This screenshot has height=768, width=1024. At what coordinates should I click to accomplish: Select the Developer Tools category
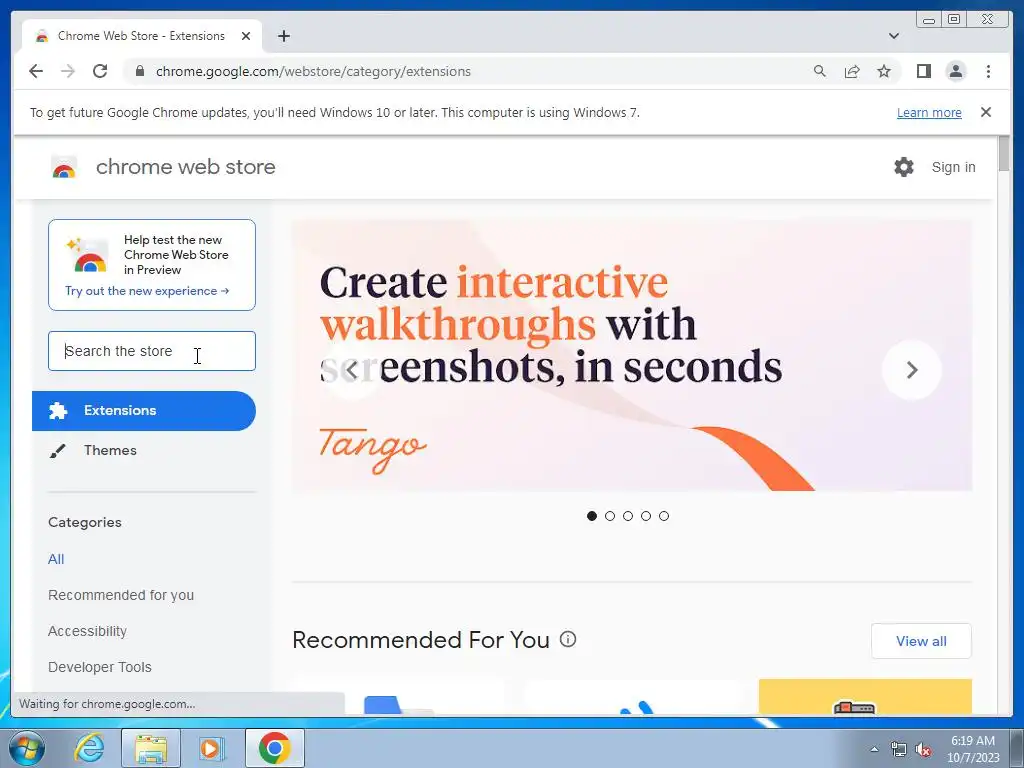[x=100, y=667]
